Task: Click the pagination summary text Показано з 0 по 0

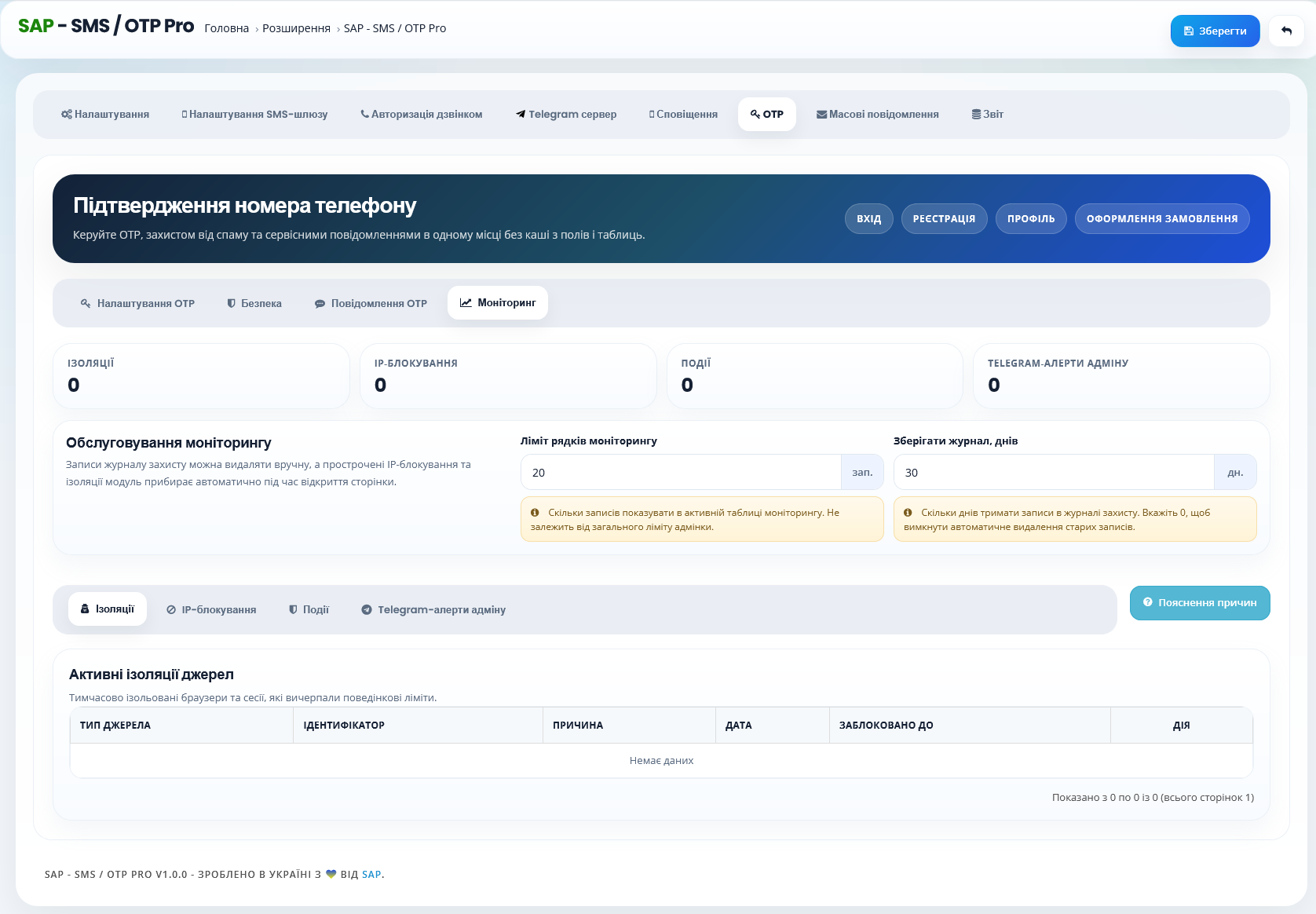Action: [x=1153, y=797]
